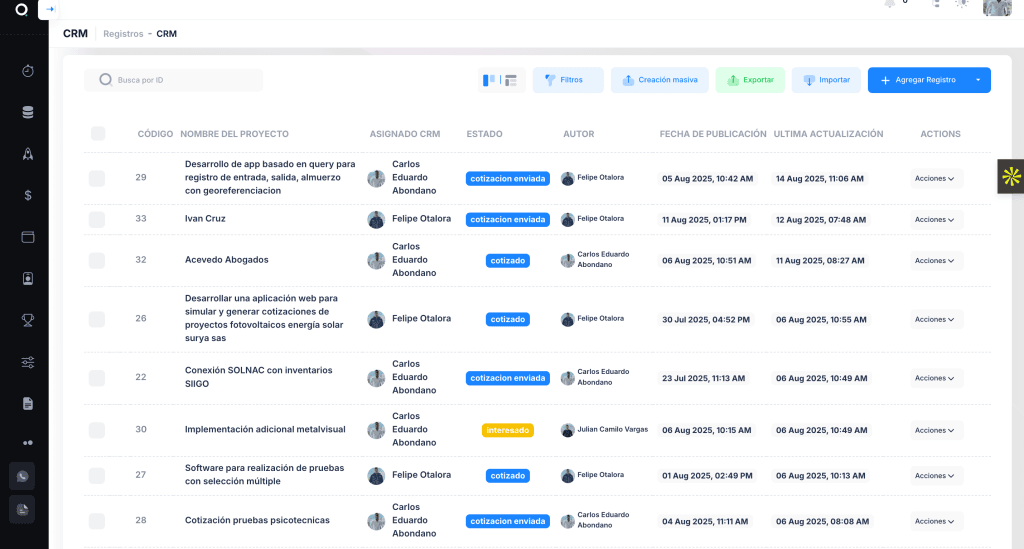Sort by the ESTADO column header

click(x=484, y=134)
